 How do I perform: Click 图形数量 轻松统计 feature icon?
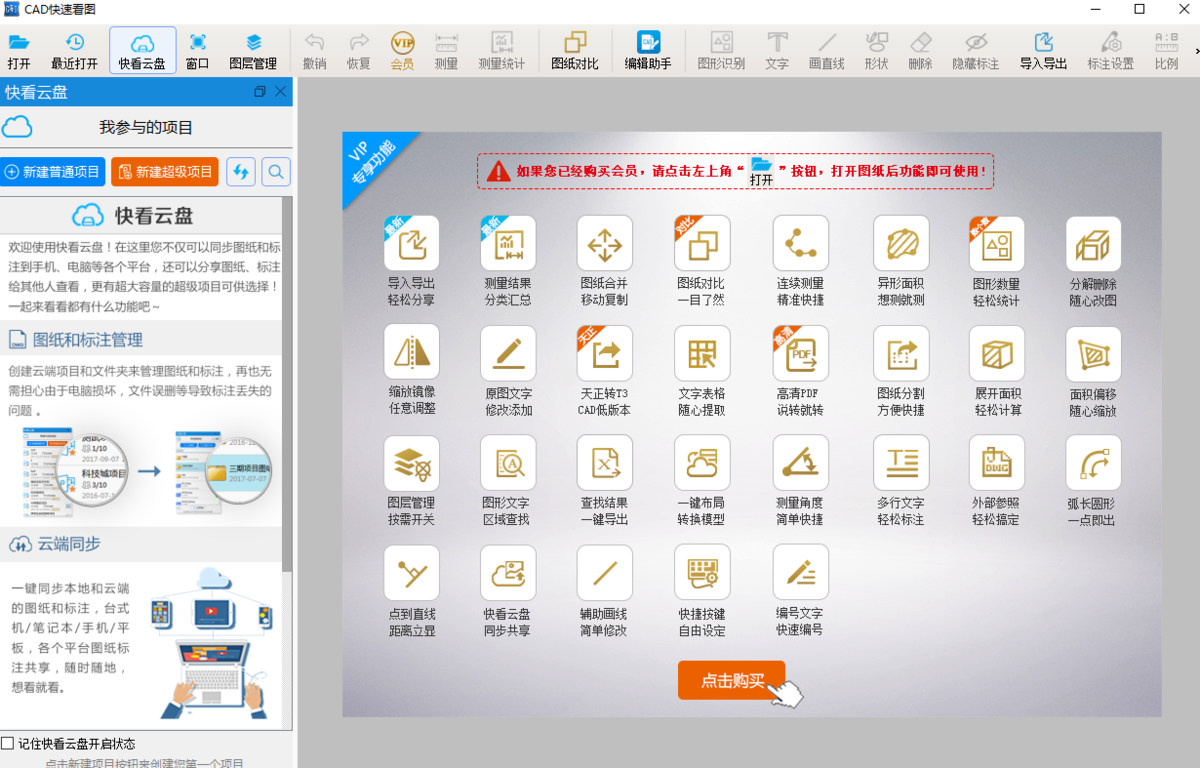[997, 243]
